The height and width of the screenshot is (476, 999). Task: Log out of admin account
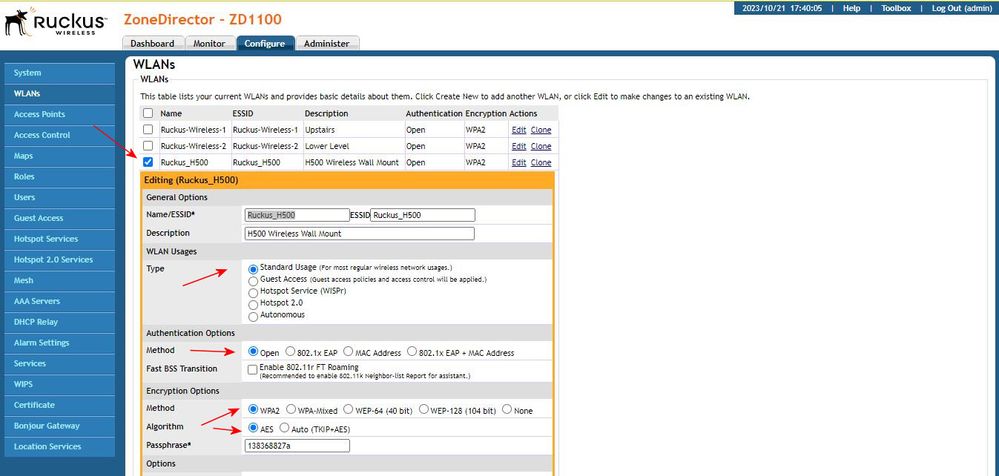tap(963, 8)
